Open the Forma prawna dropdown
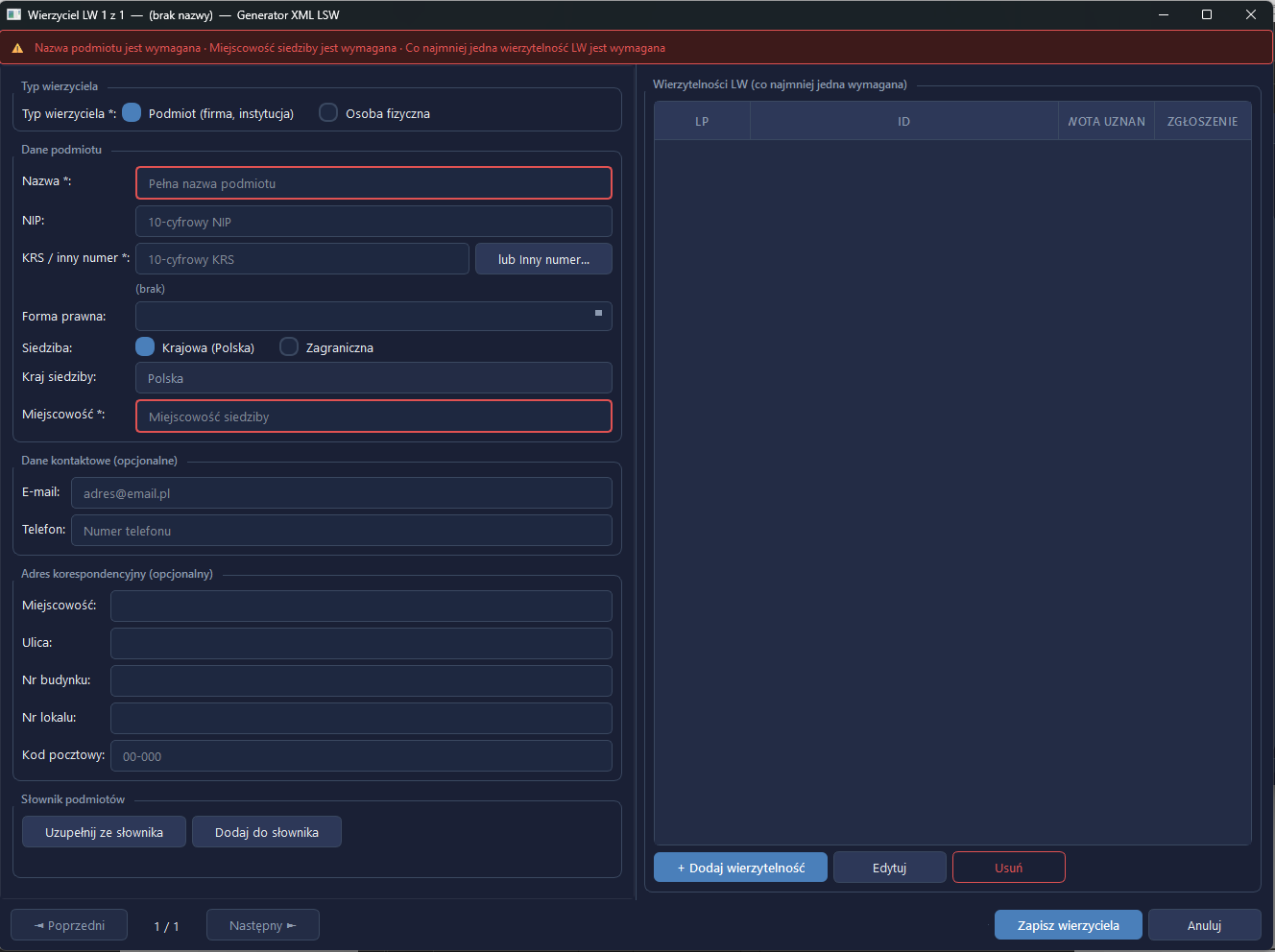Image resolution: width=1275 pixels, height=952 pixels. coord(373,316)
